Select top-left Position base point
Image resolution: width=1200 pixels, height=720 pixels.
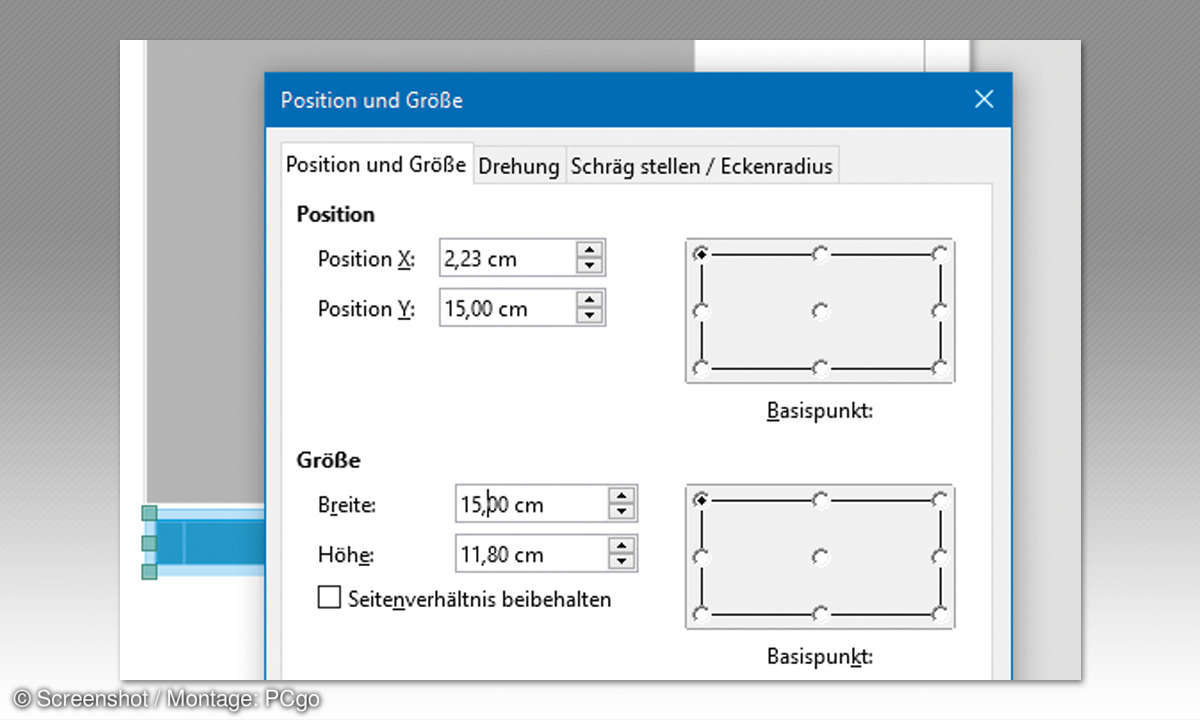coord(701,254)
